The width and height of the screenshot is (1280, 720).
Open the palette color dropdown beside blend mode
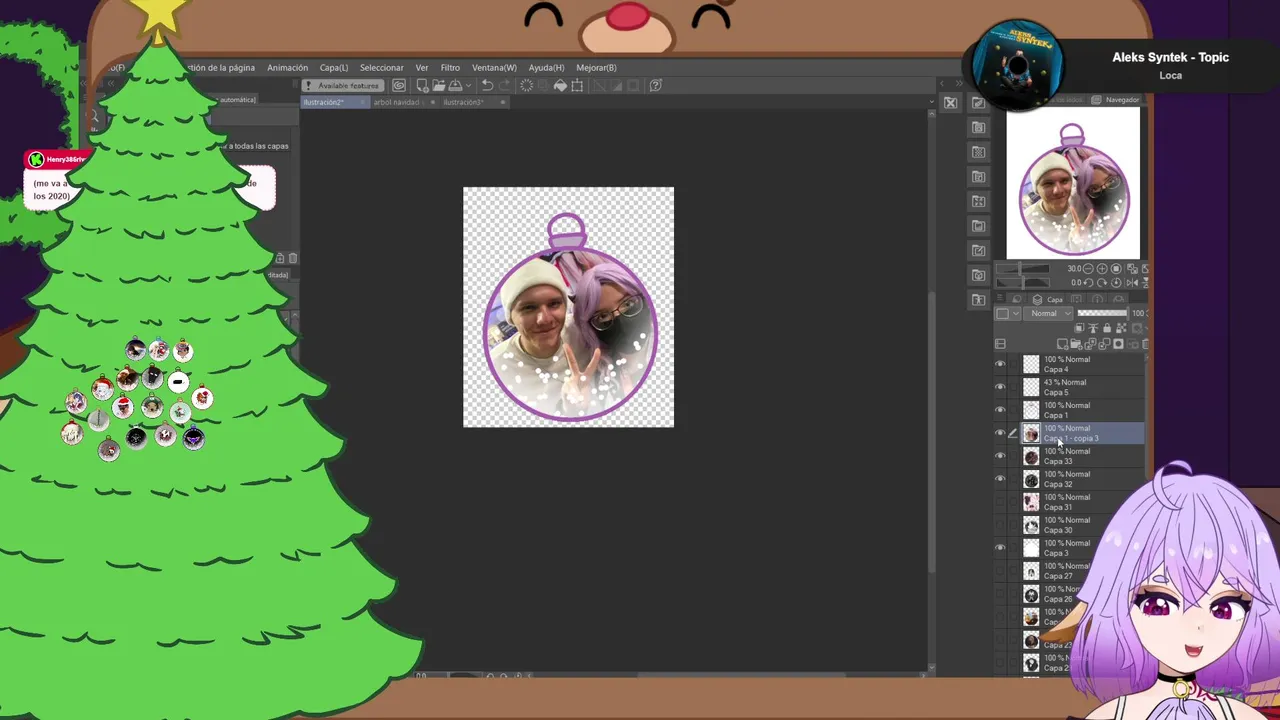coord(1007,313)
